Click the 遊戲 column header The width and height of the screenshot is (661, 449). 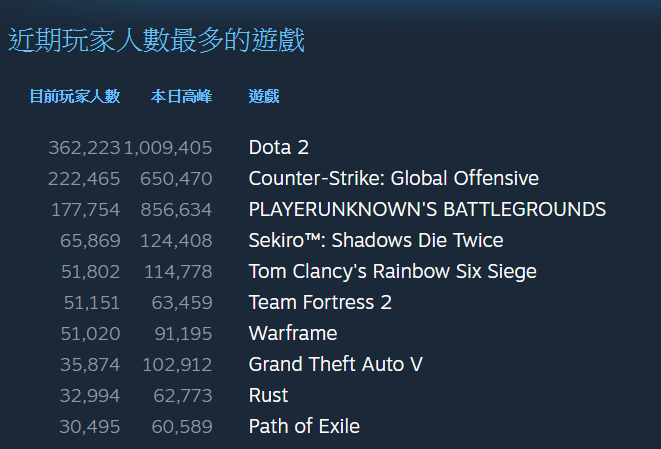click(264, 97)
